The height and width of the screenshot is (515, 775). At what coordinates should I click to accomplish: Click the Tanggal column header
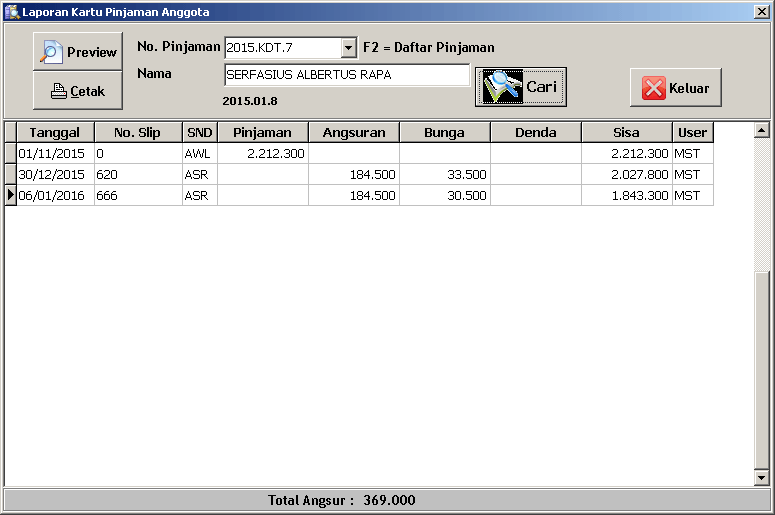pyautogui.click(x=55, y=132)
